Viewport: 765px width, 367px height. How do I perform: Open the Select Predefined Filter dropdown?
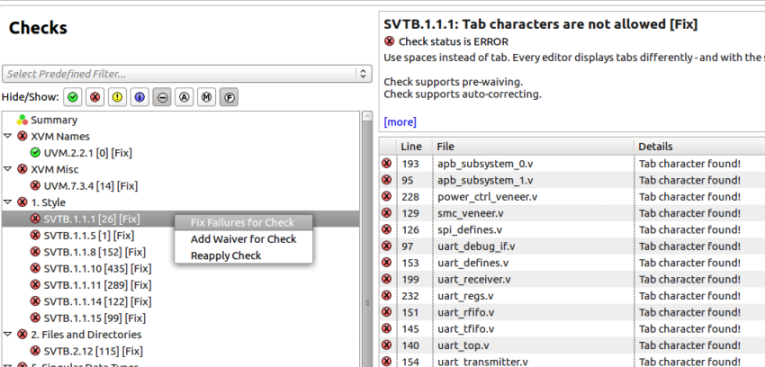pos(187,74)
